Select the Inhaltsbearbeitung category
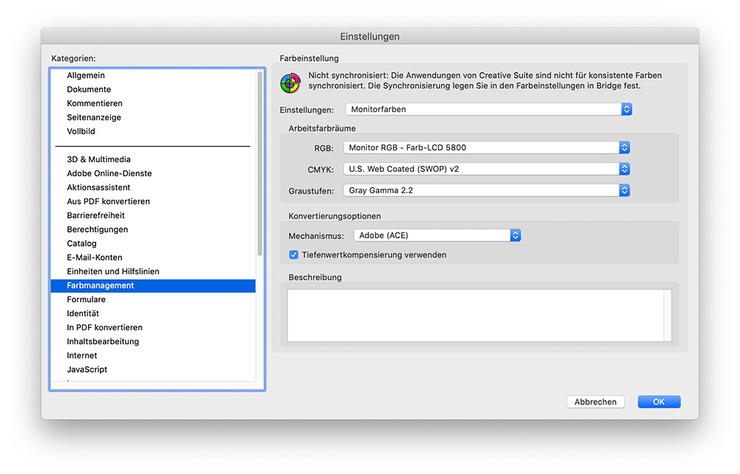Viewport: 740px width, 474px height. tap(153, 342)
